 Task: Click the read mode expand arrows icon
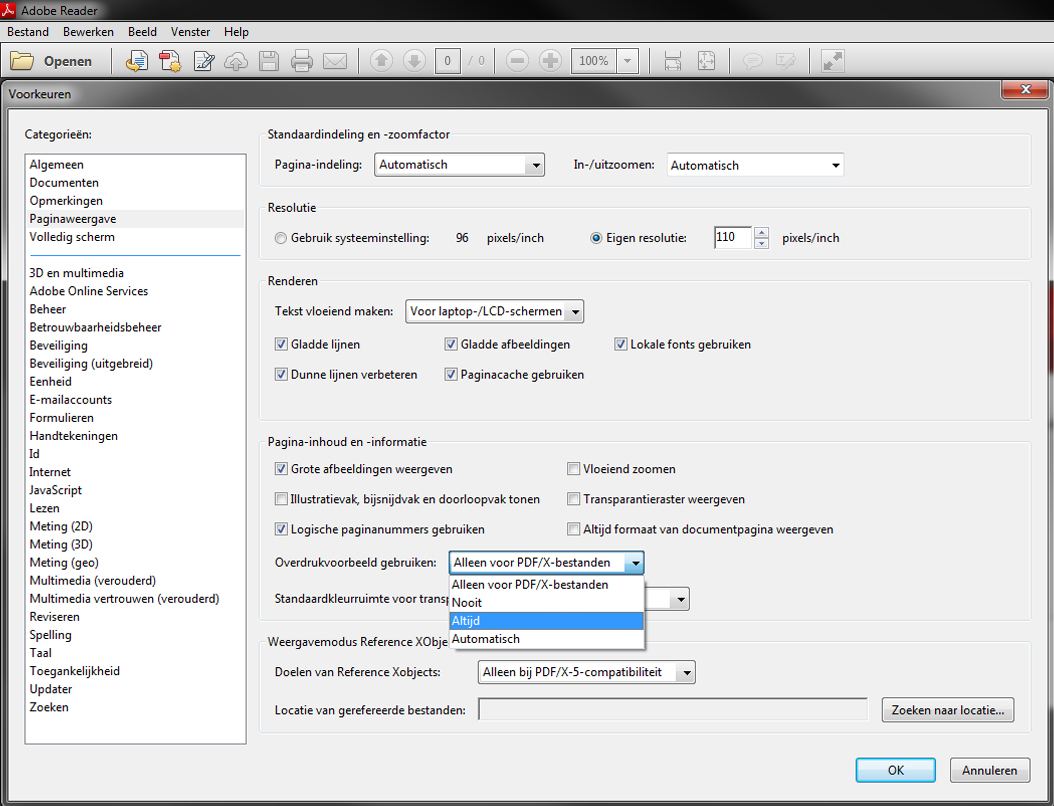832,61
